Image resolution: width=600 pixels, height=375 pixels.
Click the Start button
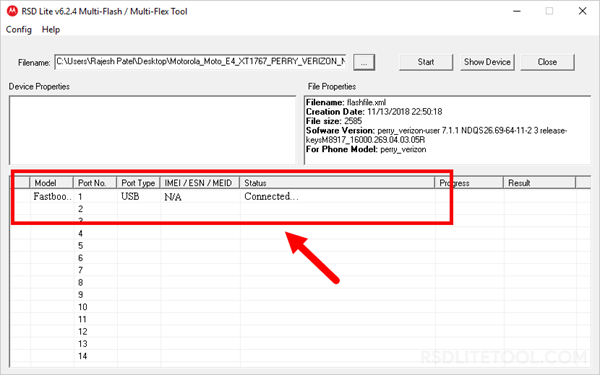[x=426, y=62]
